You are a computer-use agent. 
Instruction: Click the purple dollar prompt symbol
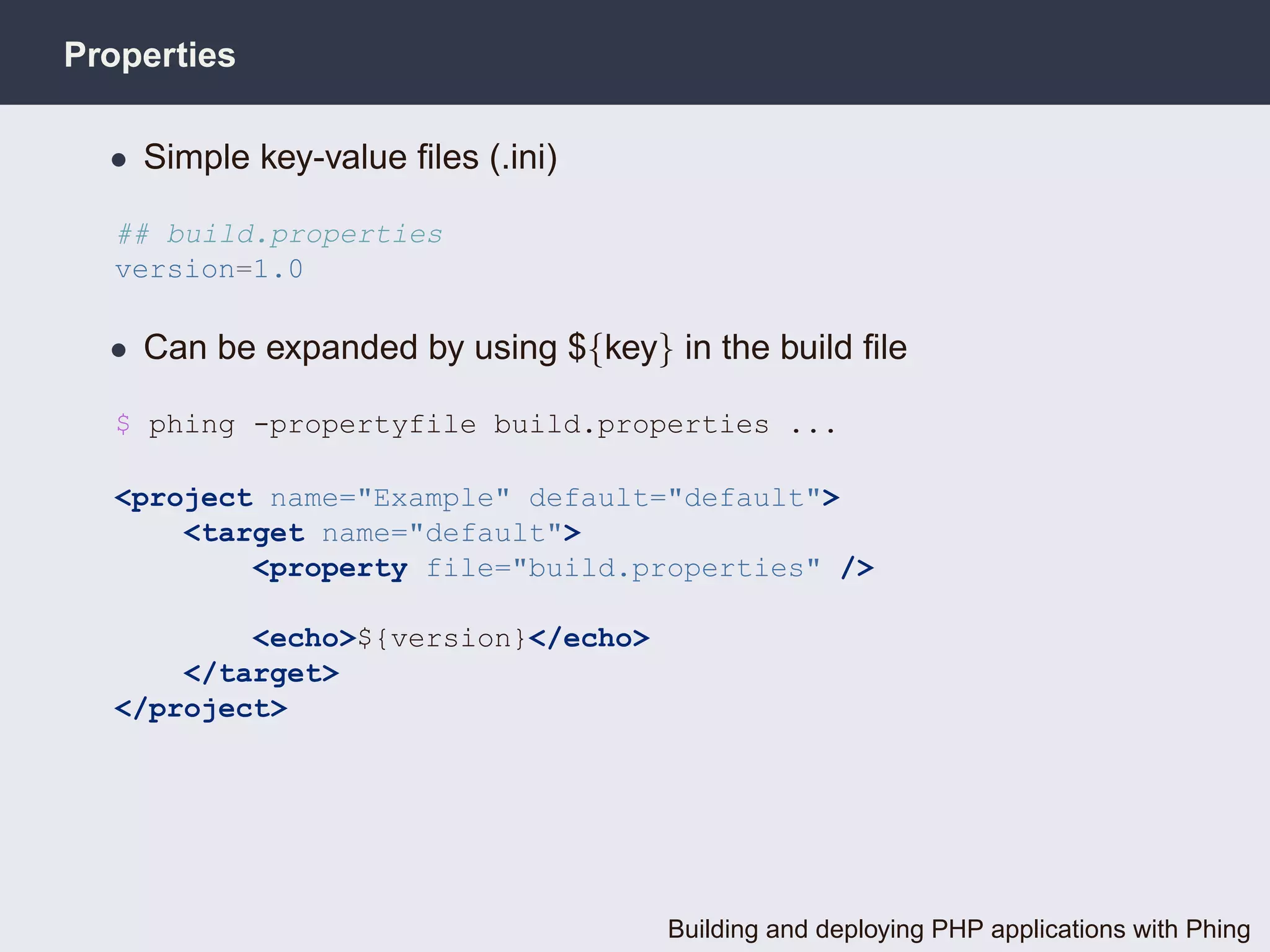[123, 425]
